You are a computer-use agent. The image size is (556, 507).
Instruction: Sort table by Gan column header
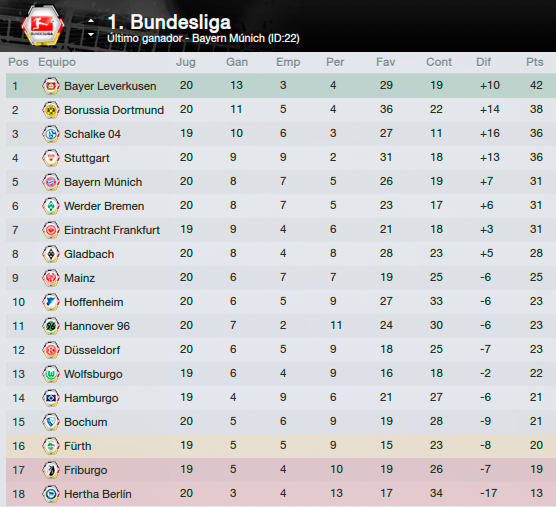(237, 62)
